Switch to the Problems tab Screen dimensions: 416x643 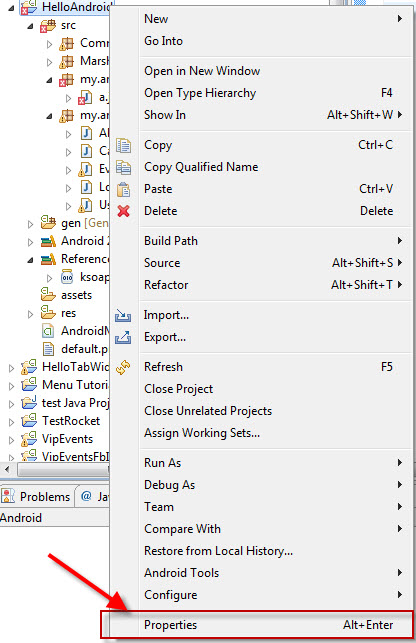tap(36, 497)
